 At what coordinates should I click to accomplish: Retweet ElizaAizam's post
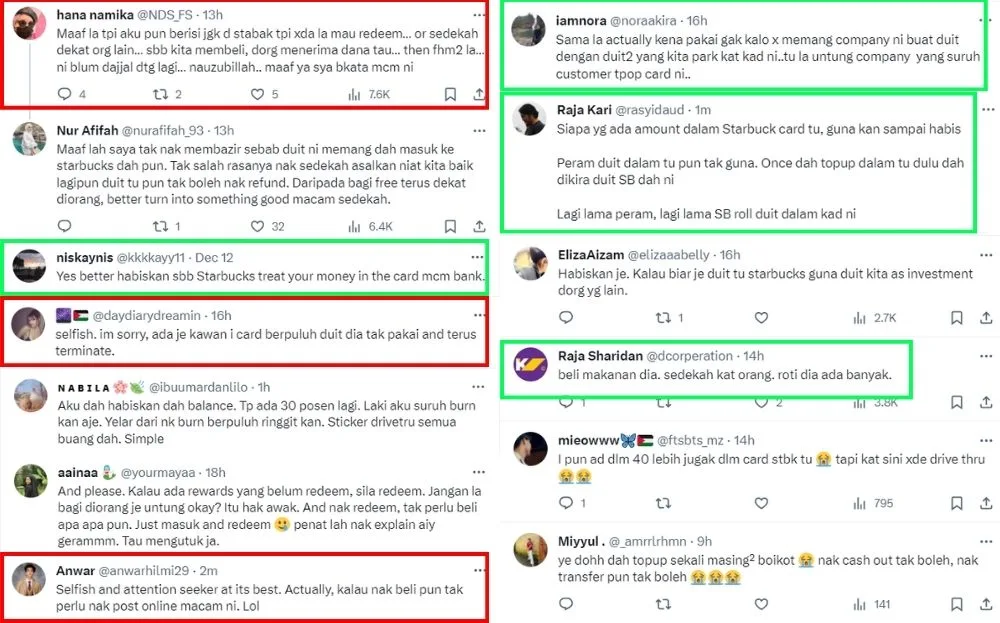[664, 318]
